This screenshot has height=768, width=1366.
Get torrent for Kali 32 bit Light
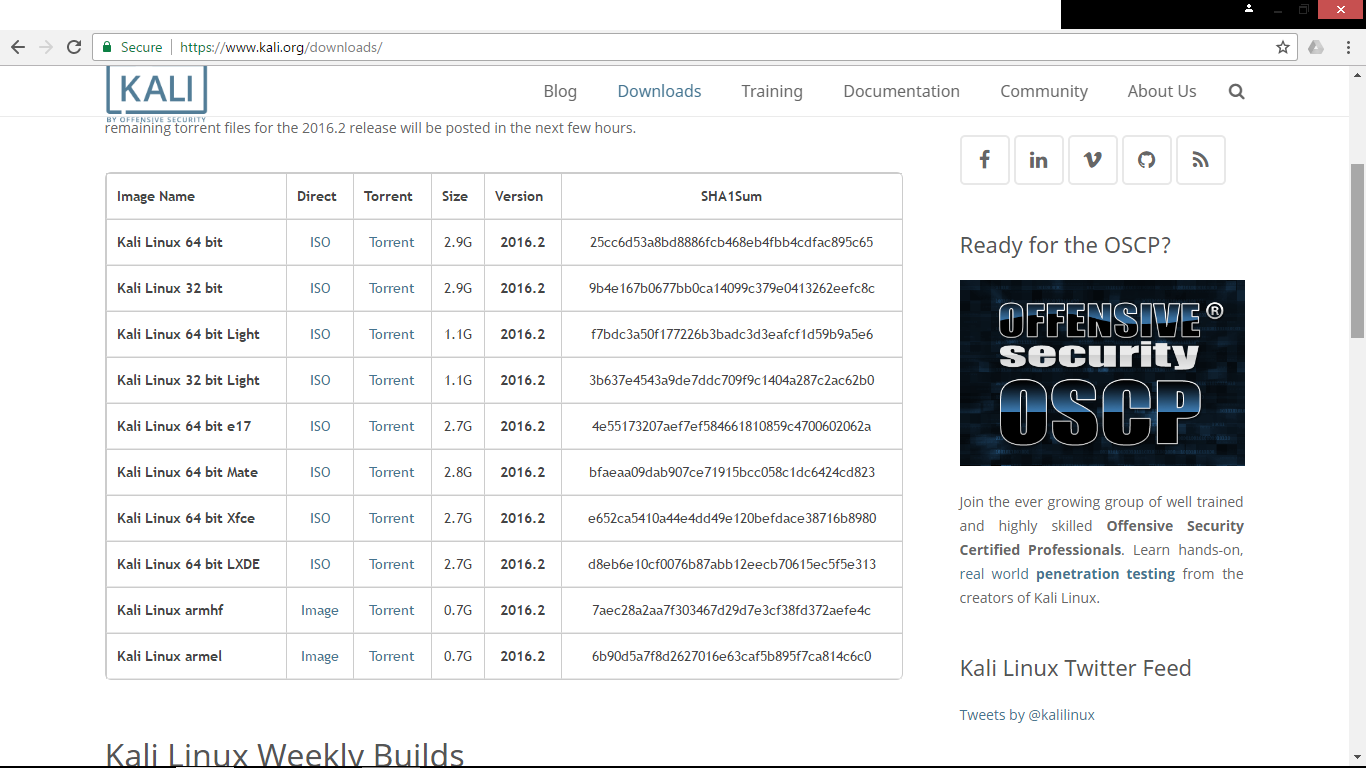click(x=391, y=380)
